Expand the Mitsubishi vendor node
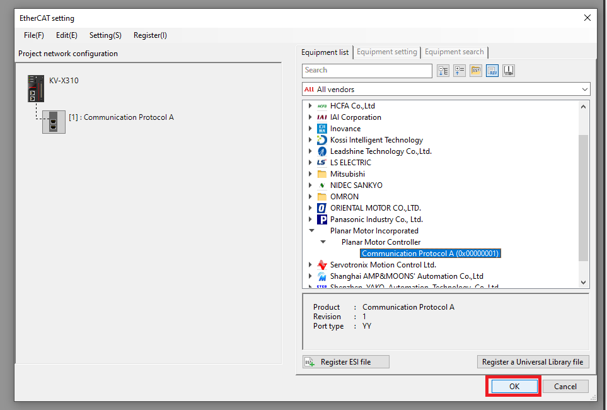Screen dimensions: 607x410 310,174
